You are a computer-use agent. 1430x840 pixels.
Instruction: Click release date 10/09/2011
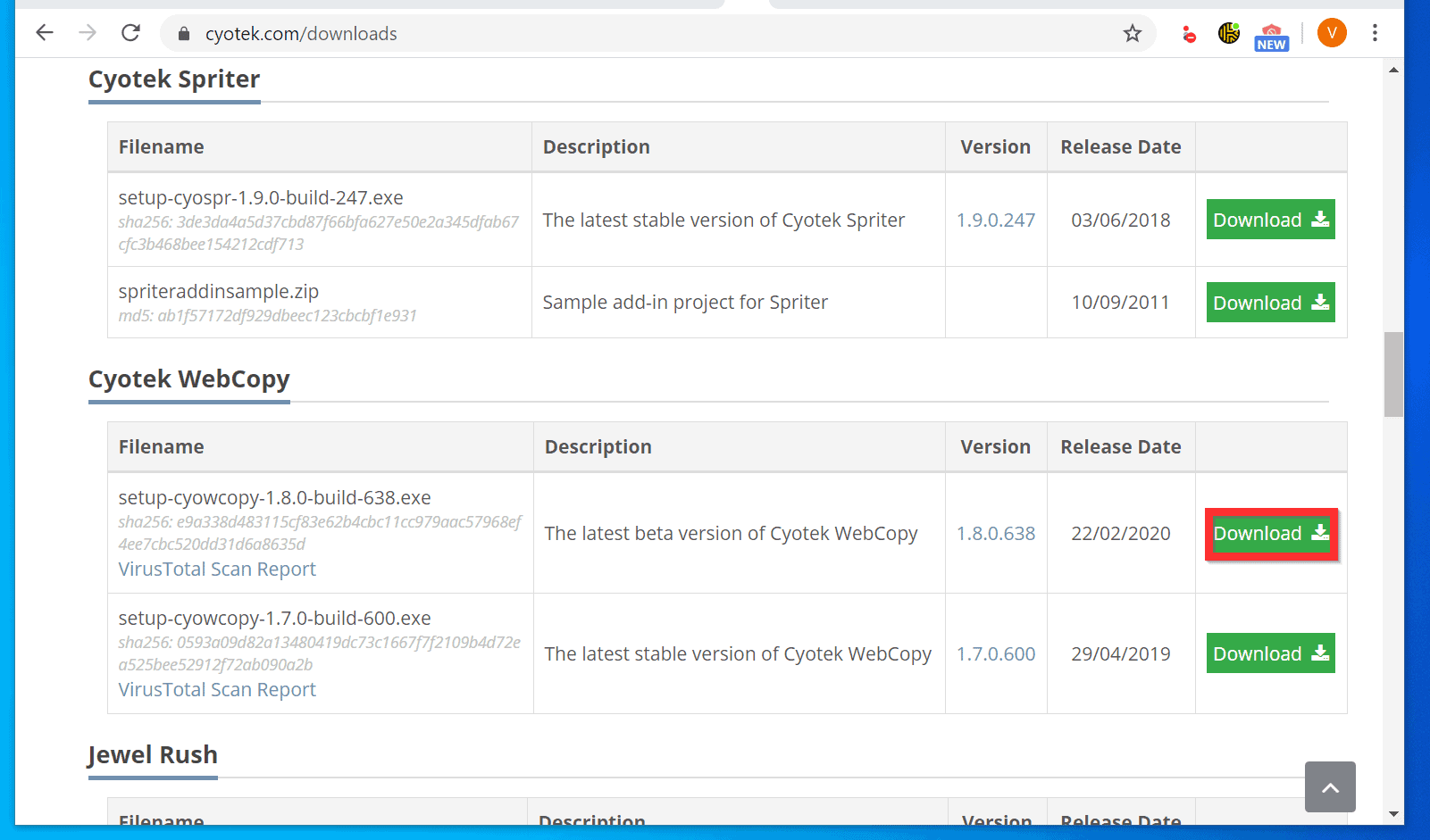pos(1121,303)
